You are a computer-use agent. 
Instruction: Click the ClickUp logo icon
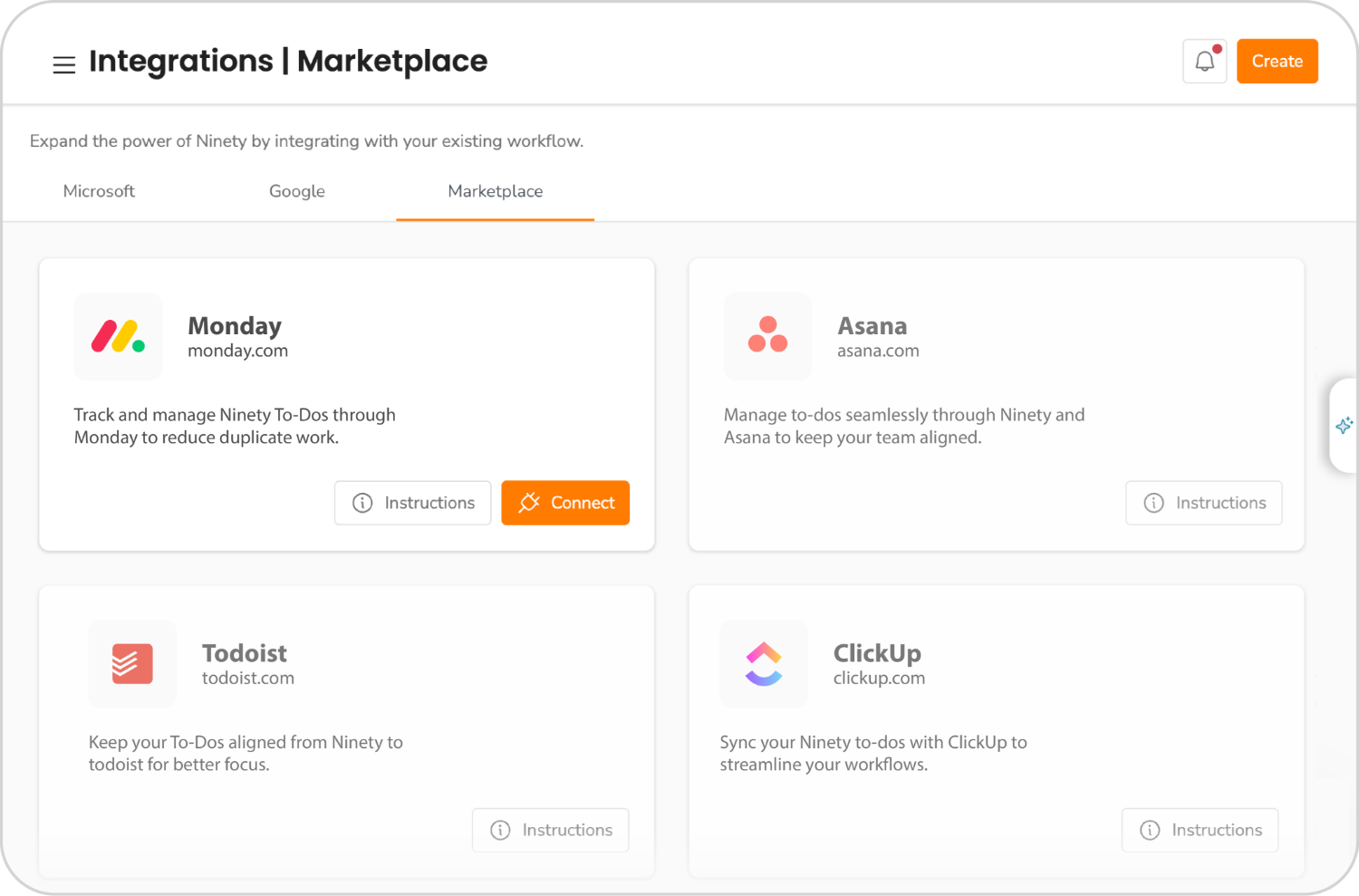pyautogui.click(x=764, y=663)
